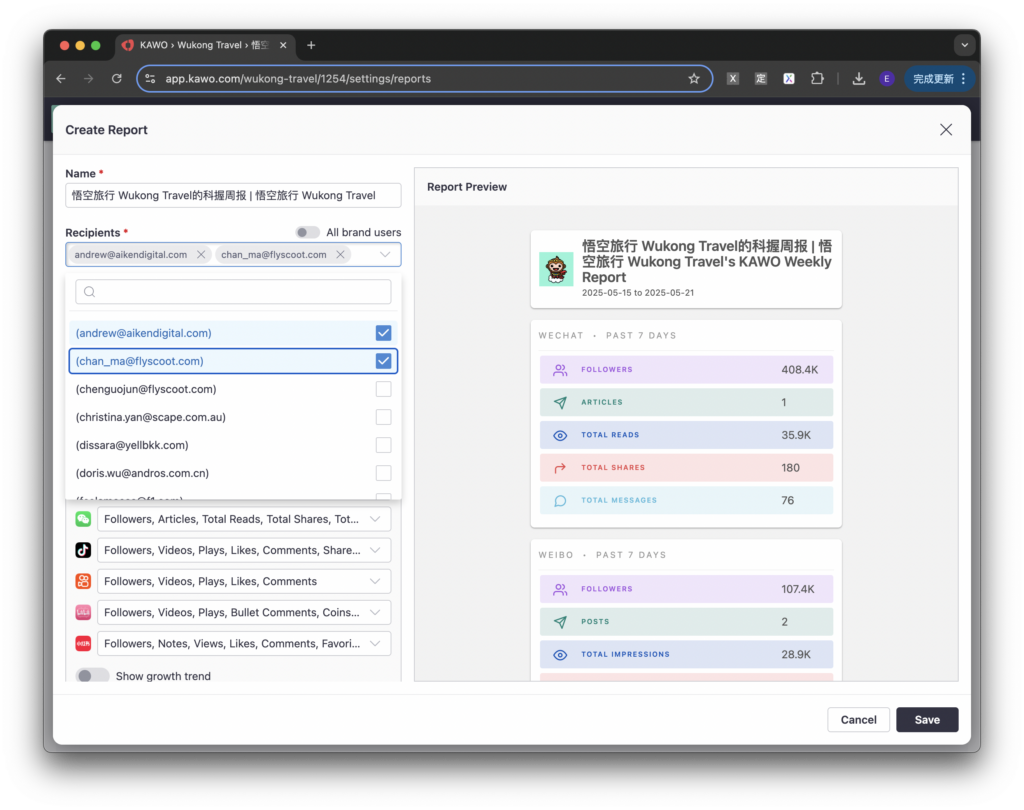Open the browser downloads icon

858,79
